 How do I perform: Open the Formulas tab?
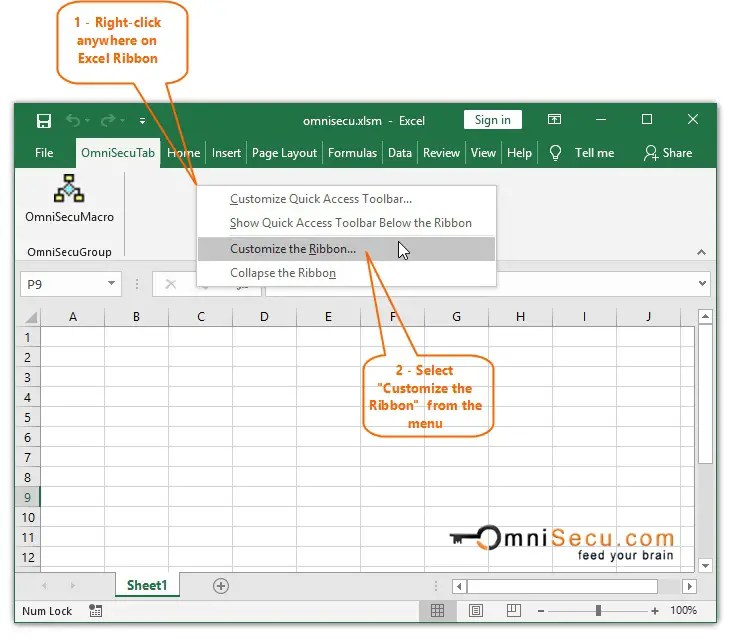pos(352,153)
